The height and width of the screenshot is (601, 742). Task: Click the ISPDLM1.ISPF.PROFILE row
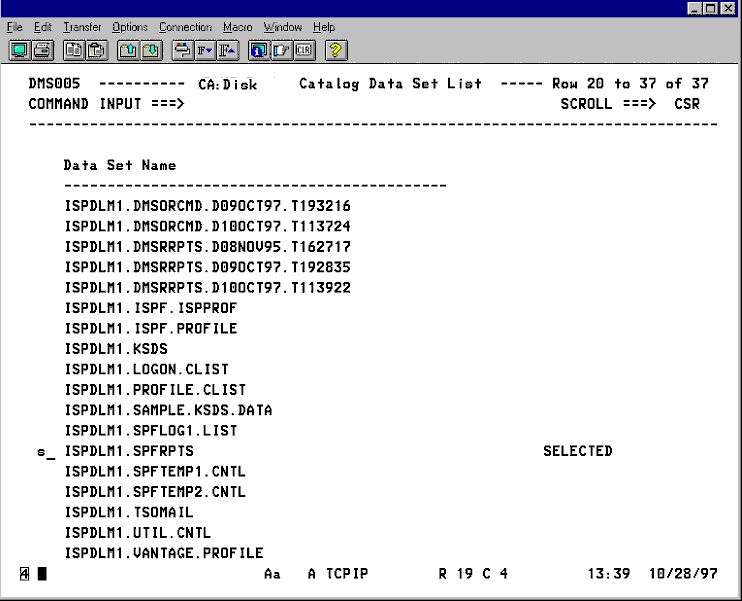pos(150,328)
